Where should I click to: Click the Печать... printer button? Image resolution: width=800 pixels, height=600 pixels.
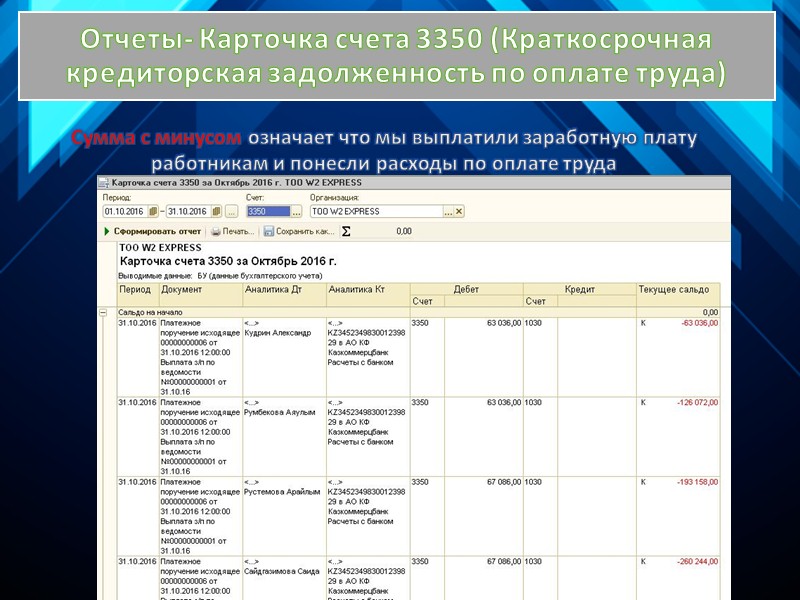(233, 231)
